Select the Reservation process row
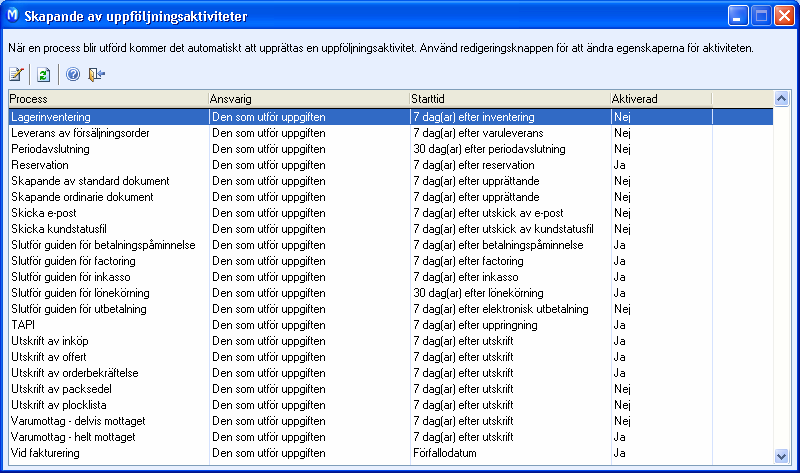The image size is (800, 473). pos(390,165)
